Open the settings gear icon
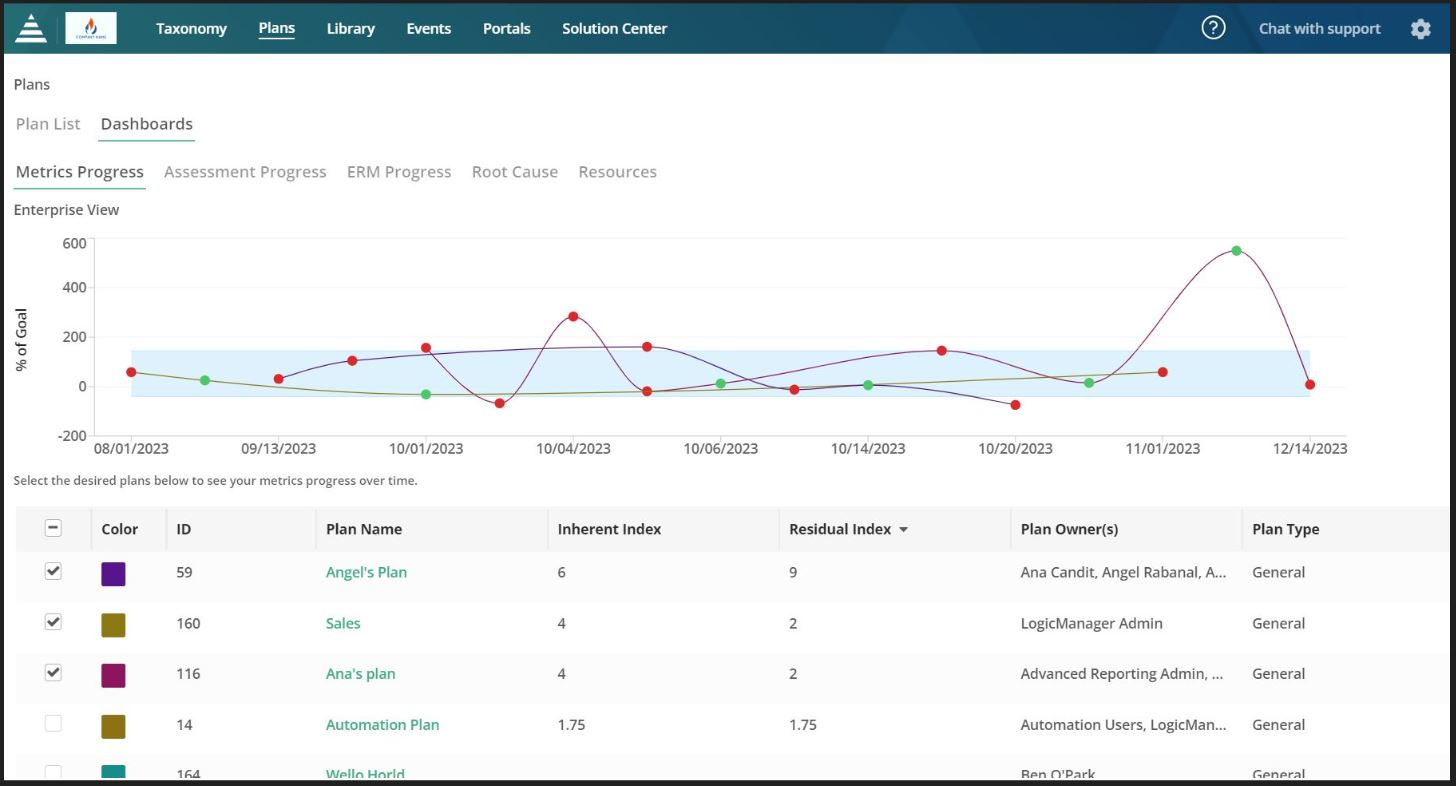 pyautogui.click(x=1420, y=29)
